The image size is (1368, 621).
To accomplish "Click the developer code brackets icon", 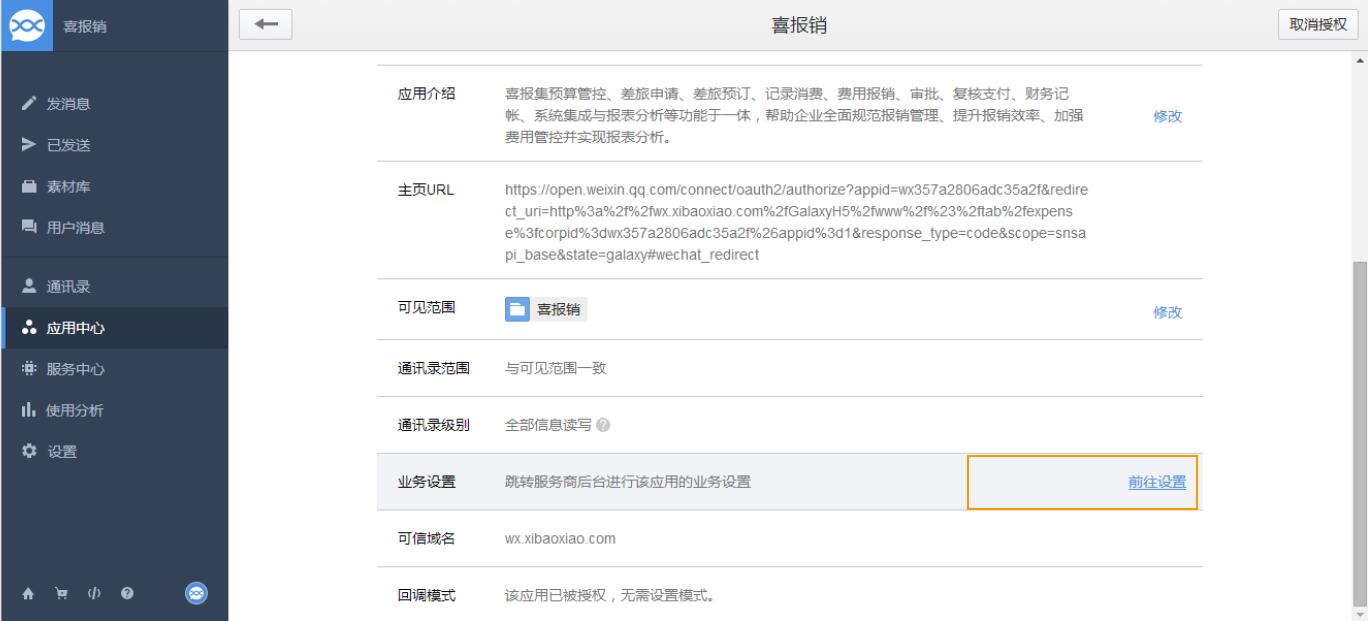I will pos(95,594).
